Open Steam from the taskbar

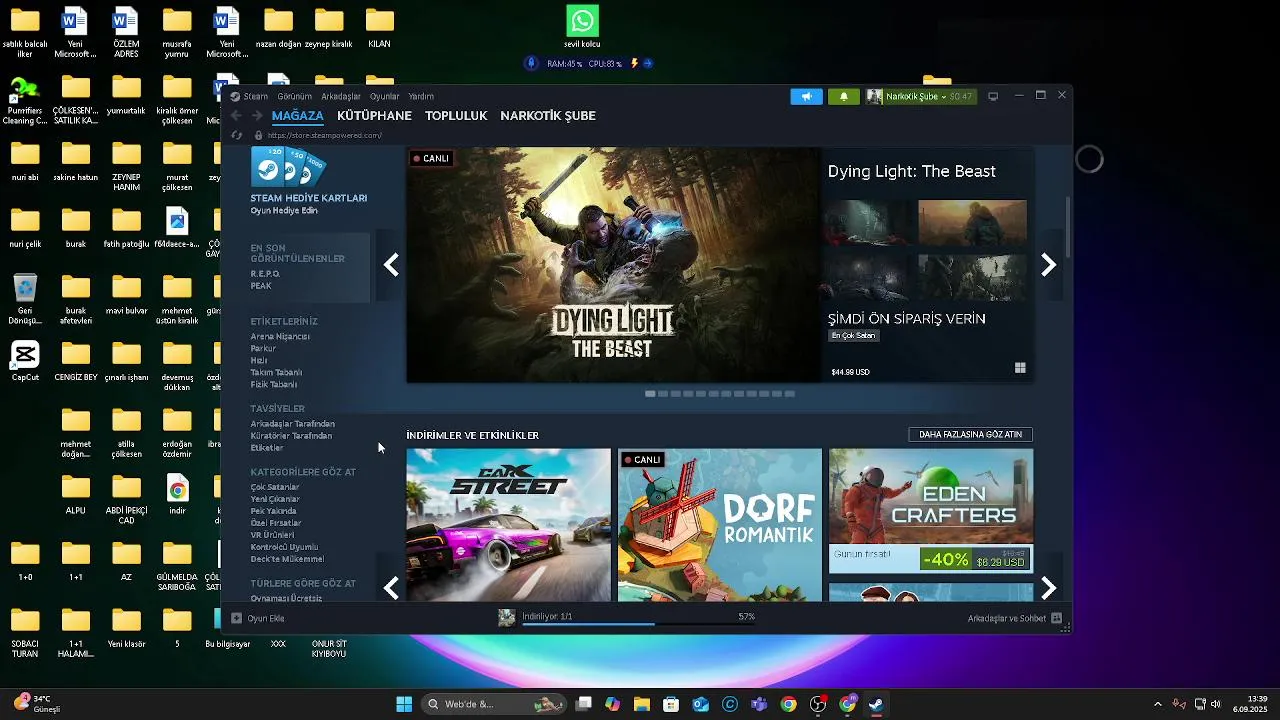point(876,704)
